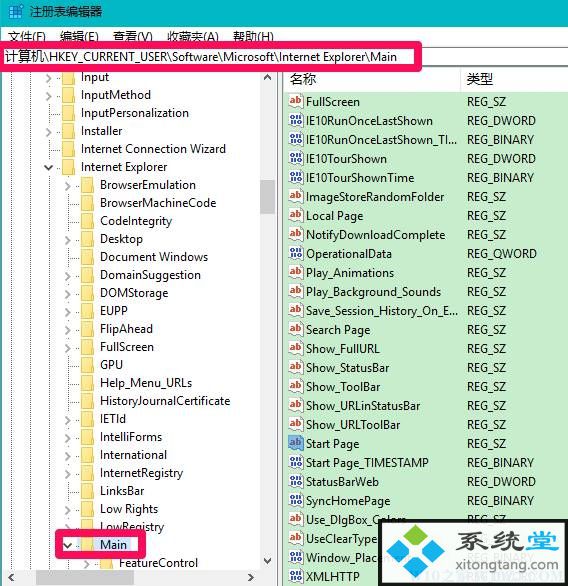Collapse the Internet Explorer tree node

tap(49, 167)
